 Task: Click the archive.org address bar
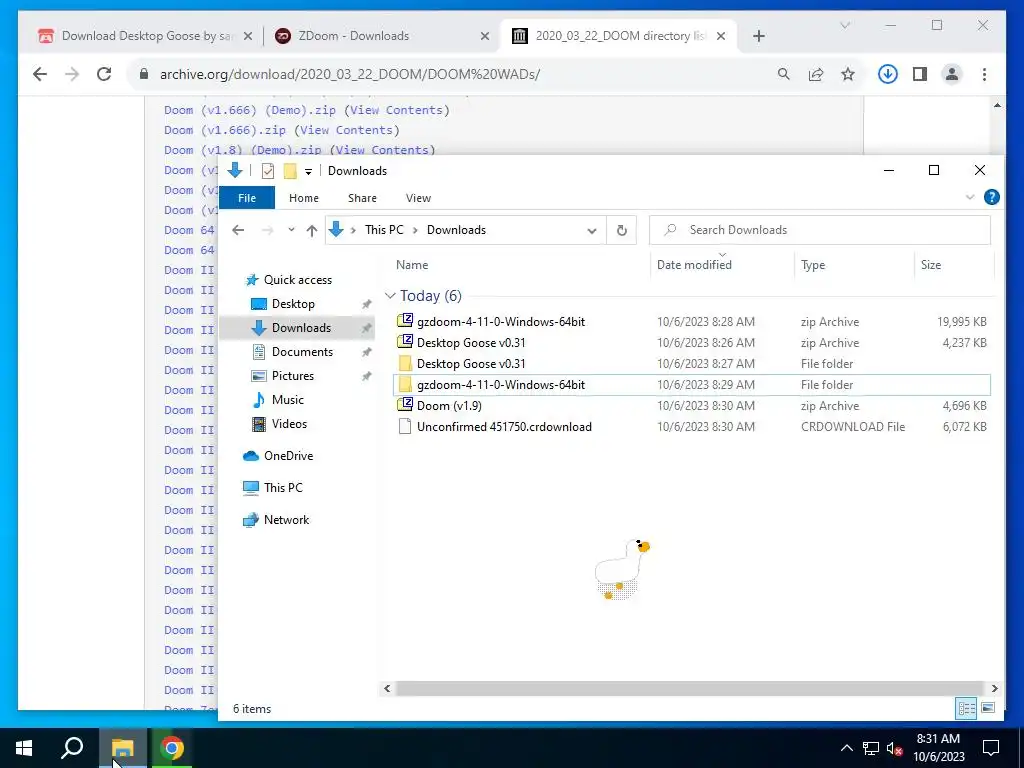tap(451, 74)
